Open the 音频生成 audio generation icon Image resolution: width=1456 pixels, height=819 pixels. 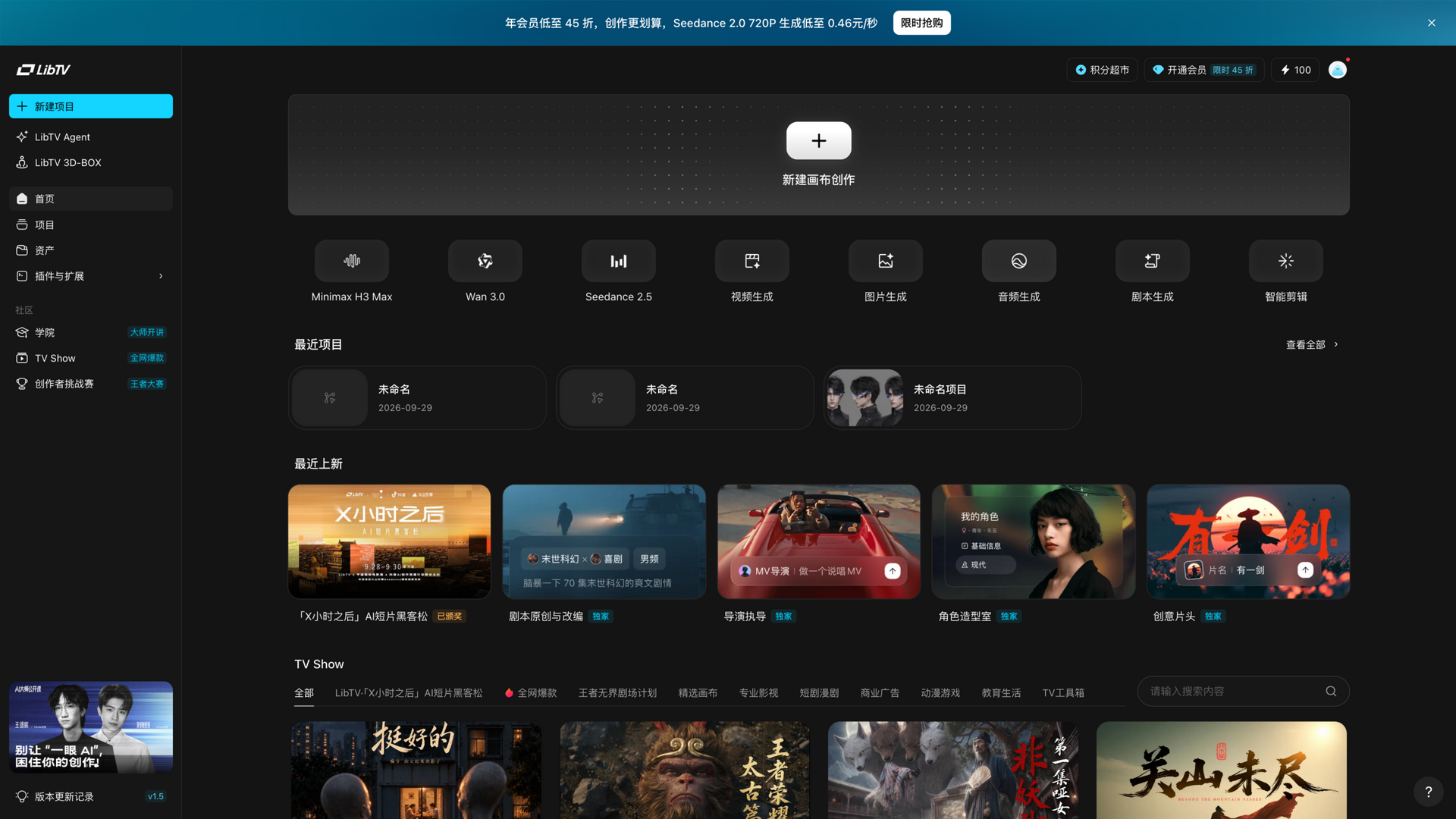pos(1019,261)
